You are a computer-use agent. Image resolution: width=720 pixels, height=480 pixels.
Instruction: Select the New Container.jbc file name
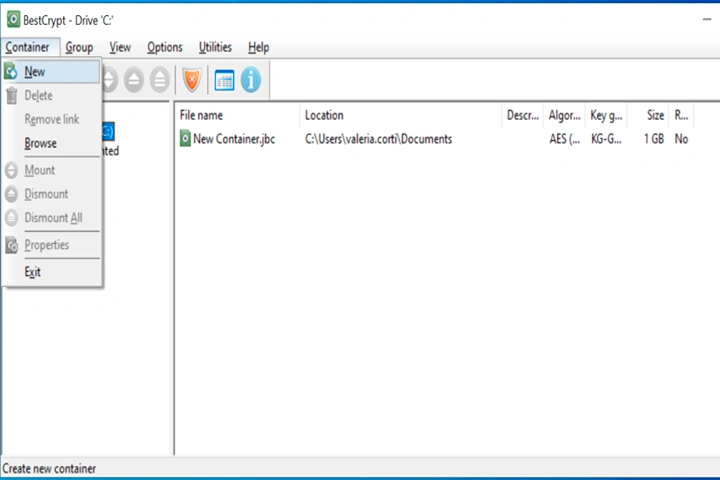234,139
